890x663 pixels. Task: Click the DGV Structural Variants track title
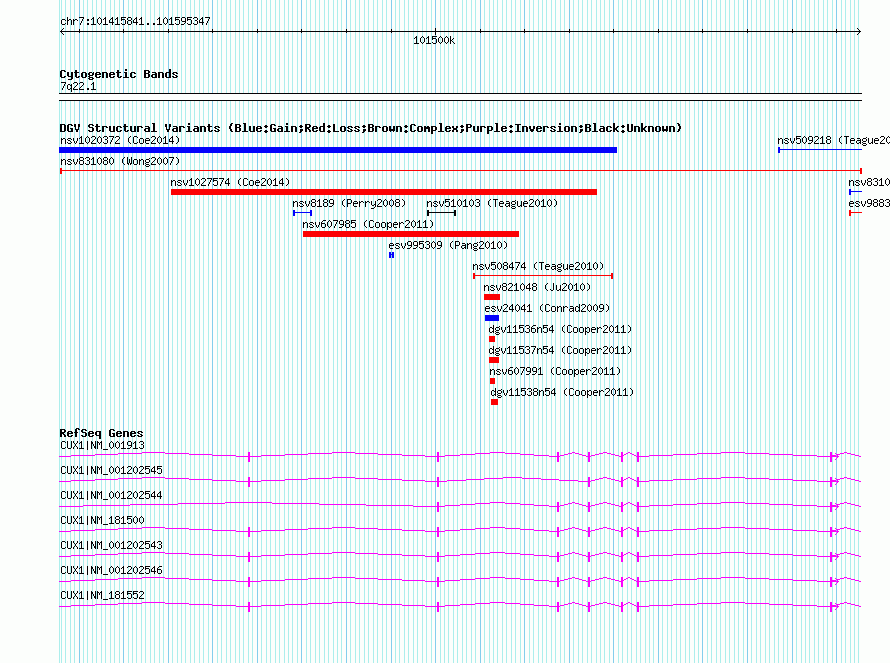point(370,128)
